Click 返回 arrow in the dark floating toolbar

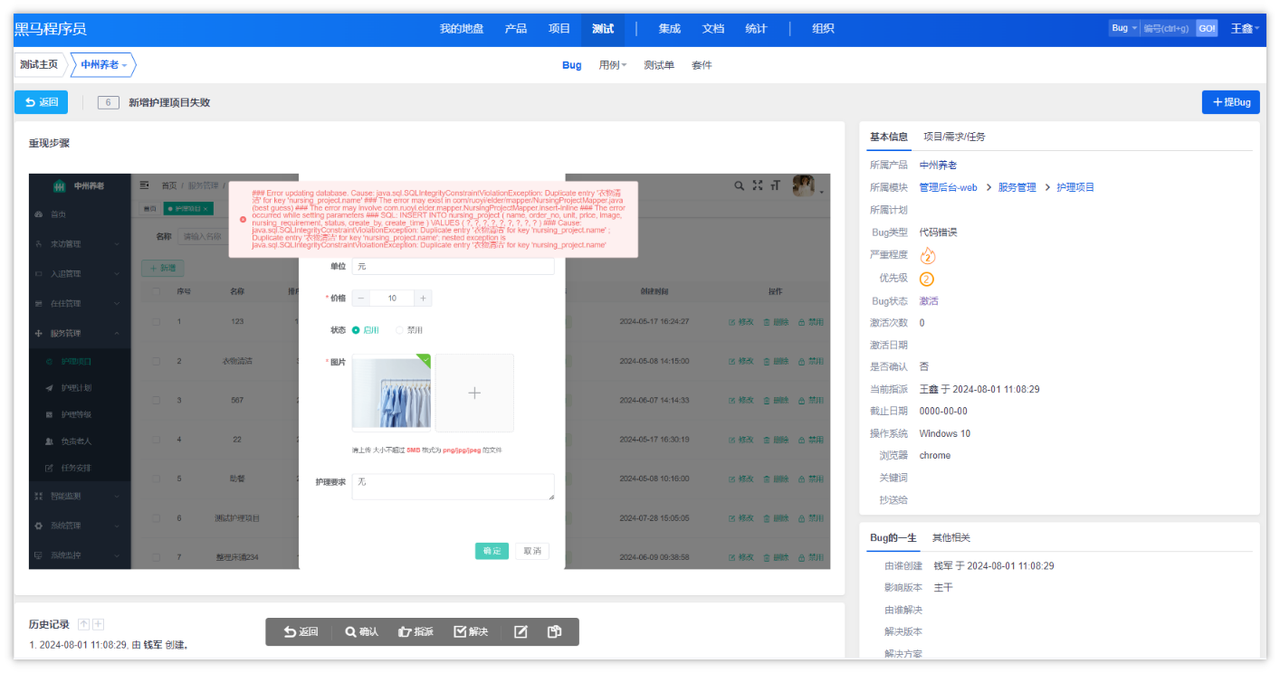[301, 632]
